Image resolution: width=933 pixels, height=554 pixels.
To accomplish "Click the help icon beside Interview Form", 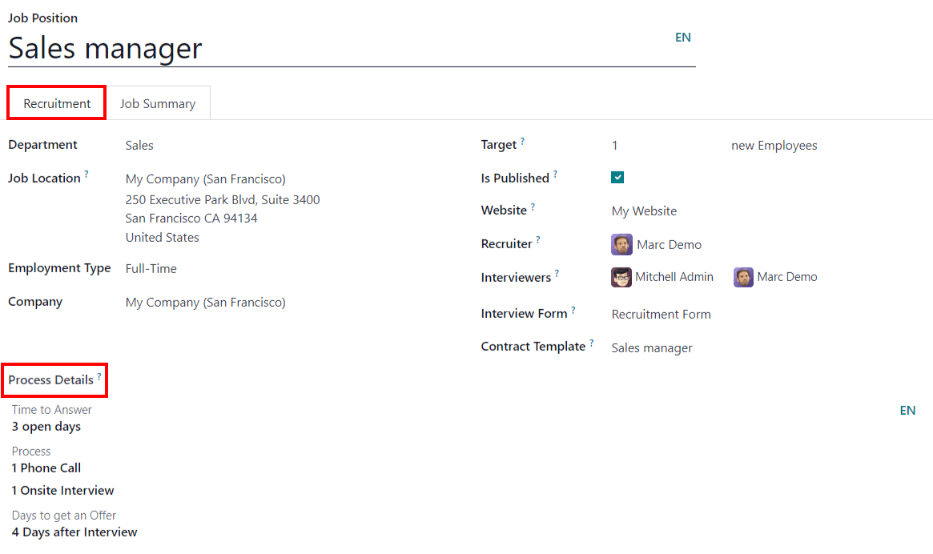I will [574, 311].
